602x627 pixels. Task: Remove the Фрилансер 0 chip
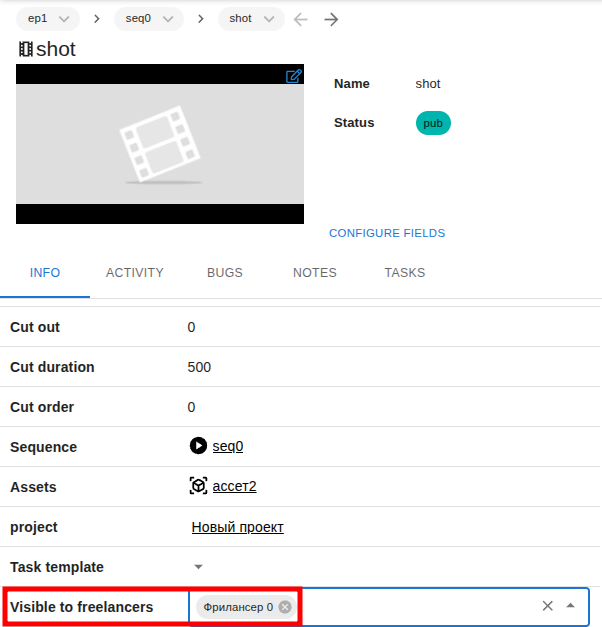(x=285, y=607)
